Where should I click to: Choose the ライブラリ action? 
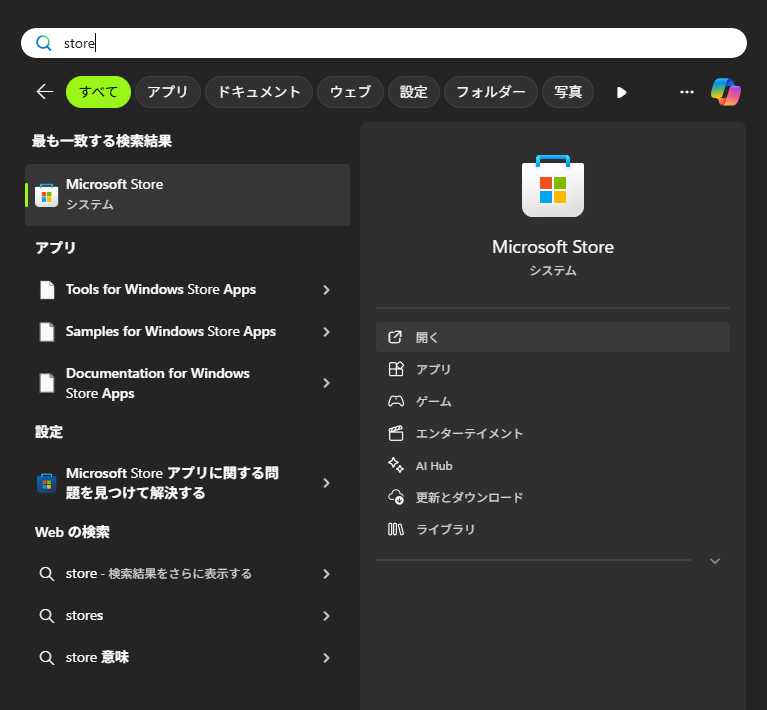click(x=553, y=529)
